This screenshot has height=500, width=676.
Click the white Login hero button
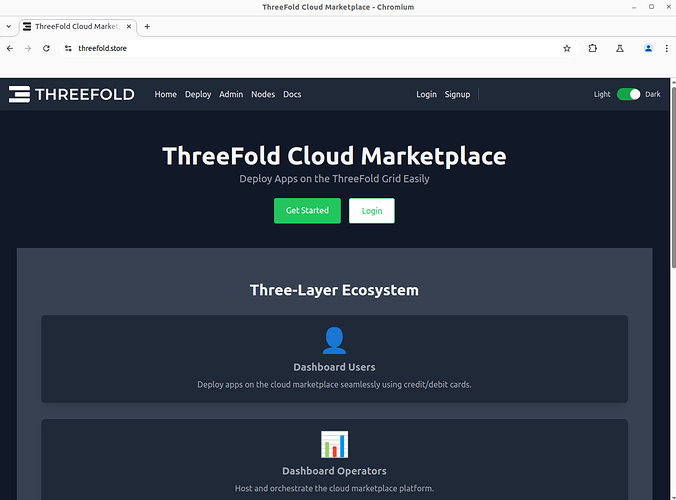click(x=372, y=210)
